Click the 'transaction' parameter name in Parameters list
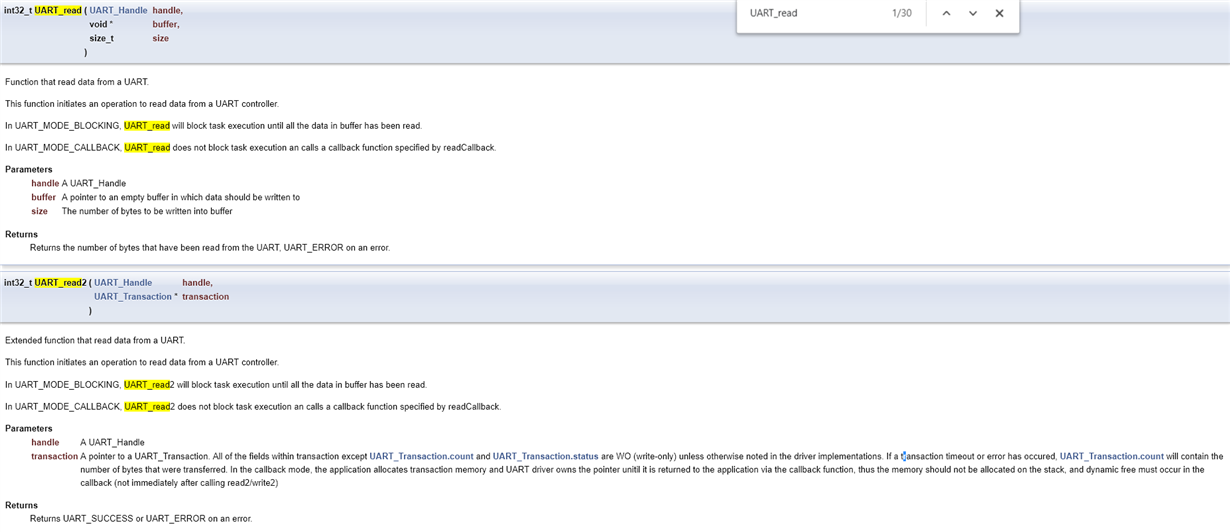 (54, 456)
